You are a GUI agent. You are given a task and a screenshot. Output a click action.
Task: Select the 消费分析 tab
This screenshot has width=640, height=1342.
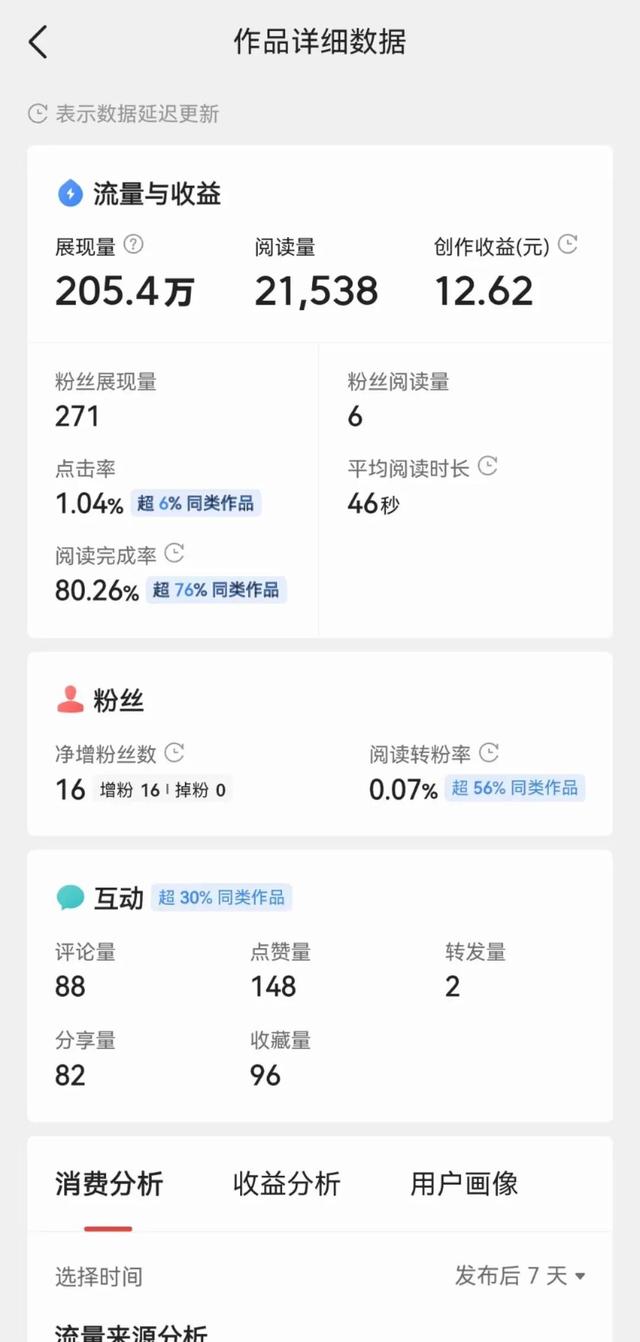pyautogui.click(x=109, y=1184)
